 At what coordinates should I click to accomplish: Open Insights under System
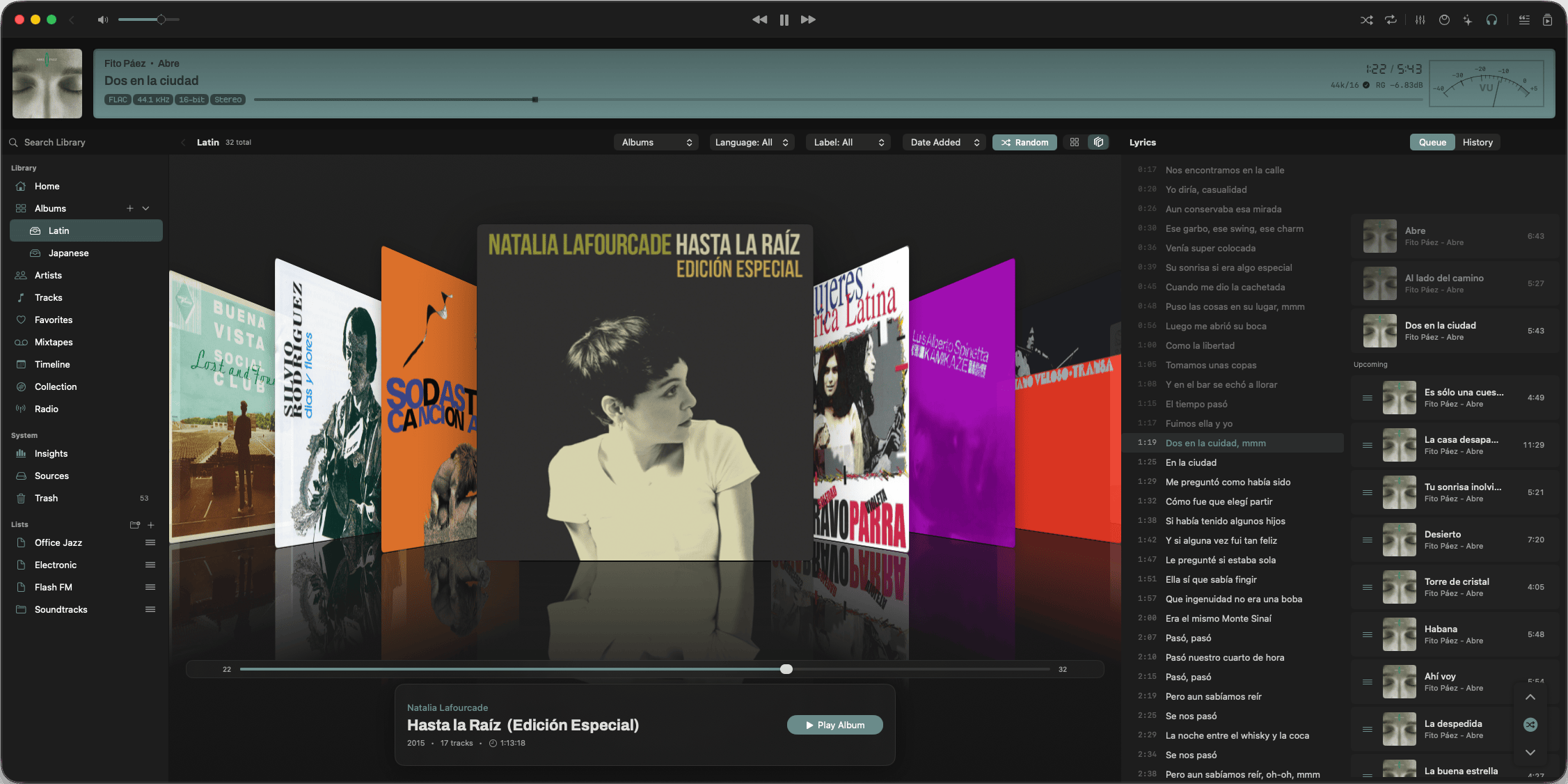pos(86,454)
